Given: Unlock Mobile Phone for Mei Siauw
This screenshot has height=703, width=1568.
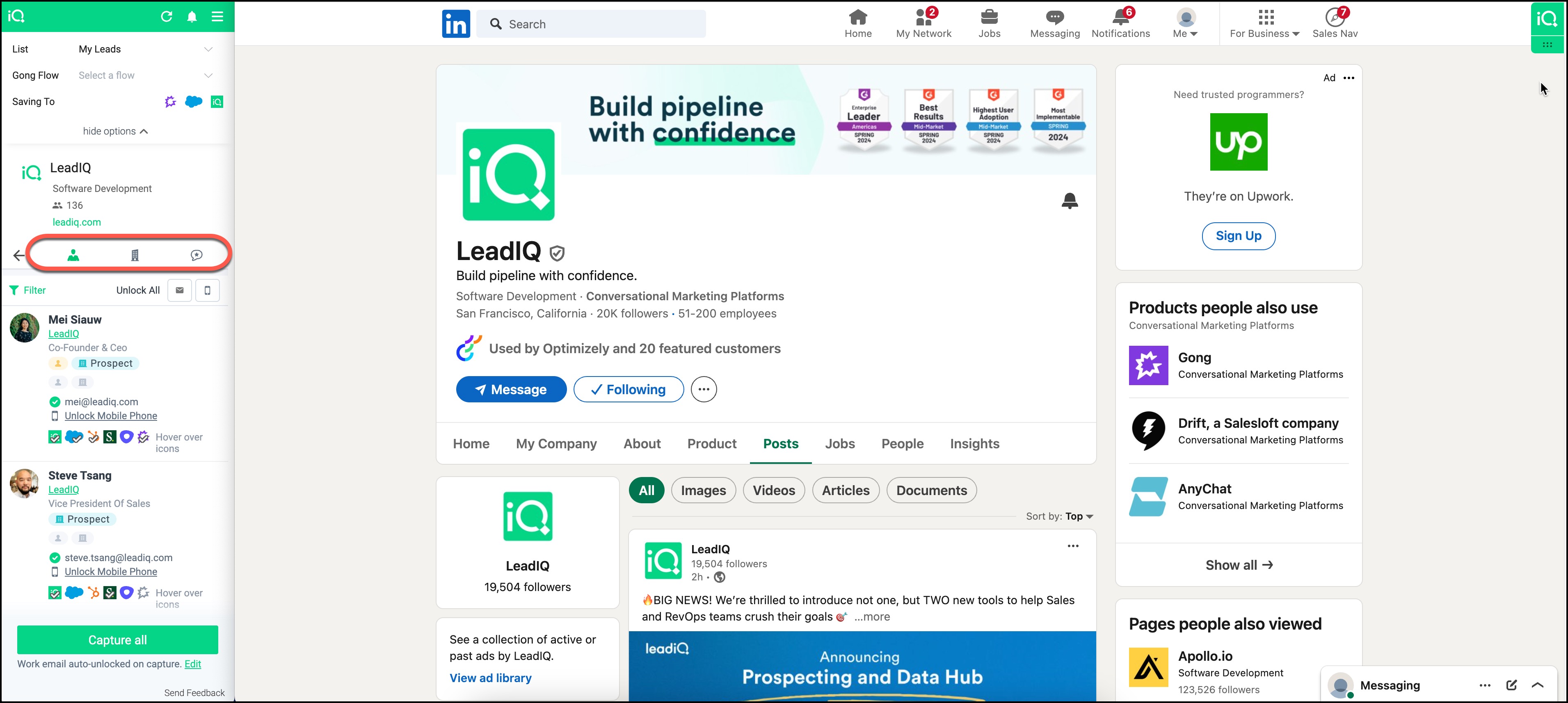Looking at the screenshot, I should point(111,416).
